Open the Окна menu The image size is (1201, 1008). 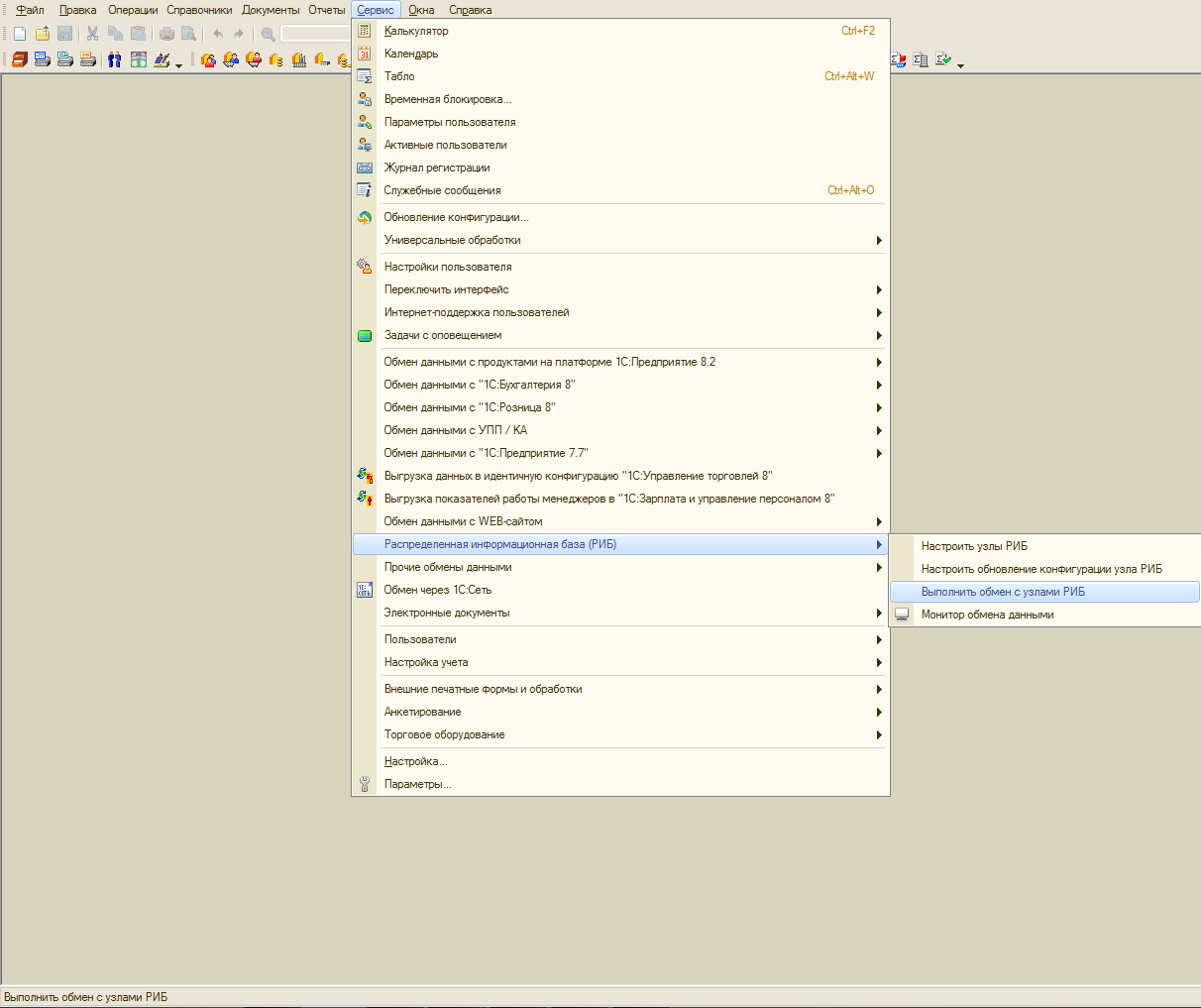[x=421, y=10]
